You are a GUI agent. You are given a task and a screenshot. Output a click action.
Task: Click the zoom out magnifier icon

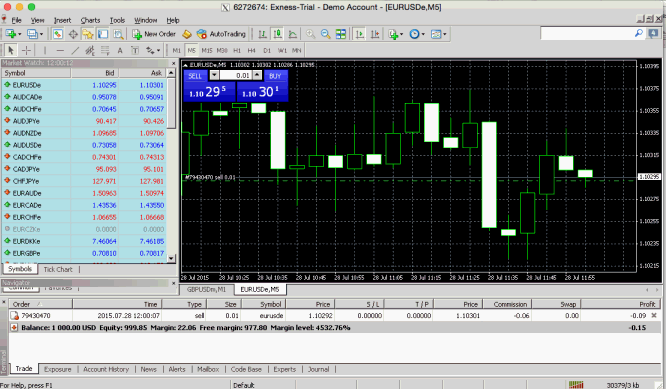click(325, 34)
